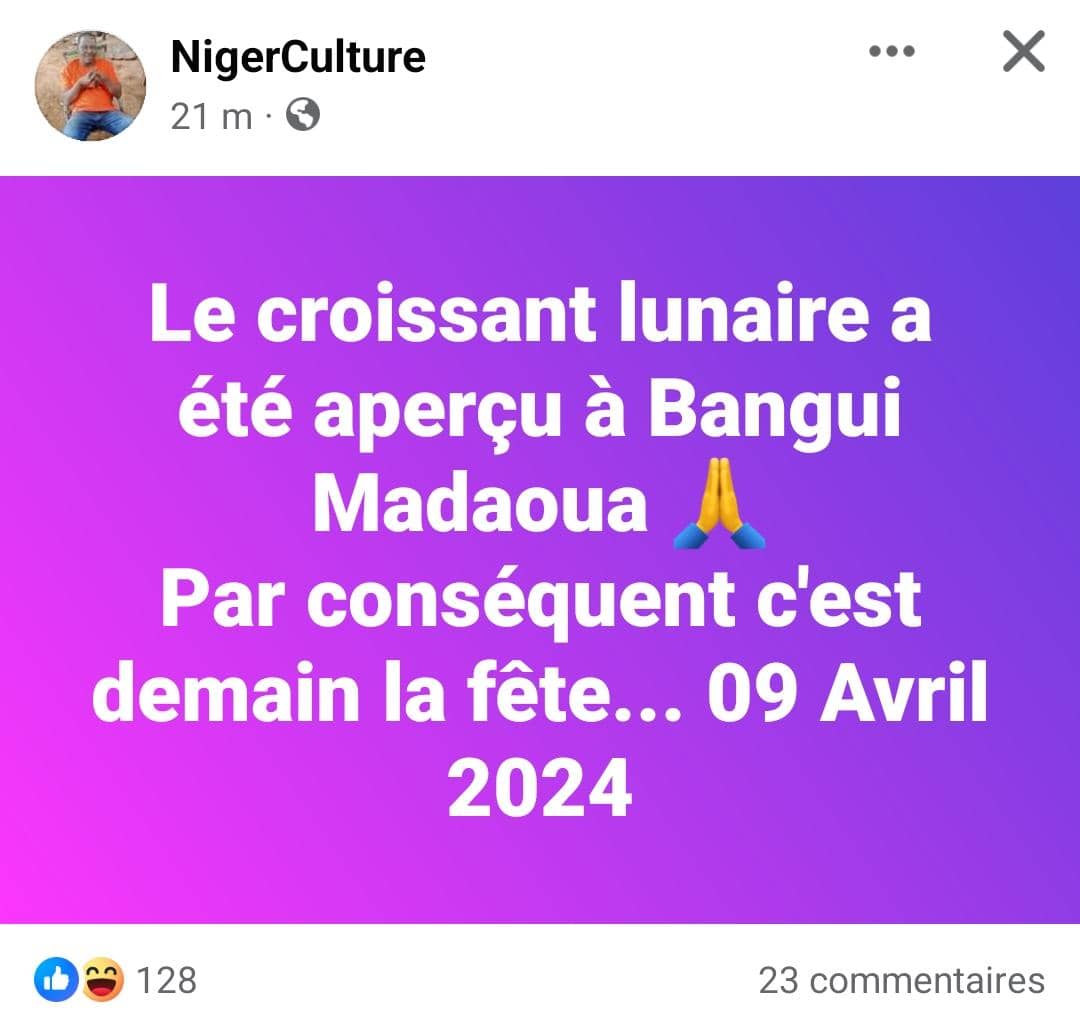Click the praying hands emoji
Image resolution: width=1080 pixels, height=1033 pixels.
(x=719, y=503)
